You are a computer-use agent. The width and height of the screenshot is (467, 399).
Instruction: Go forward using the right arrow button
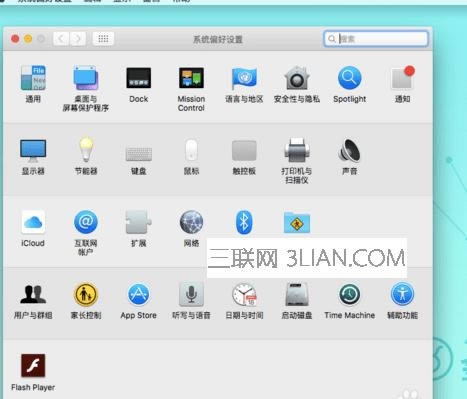tap(78, 39)
